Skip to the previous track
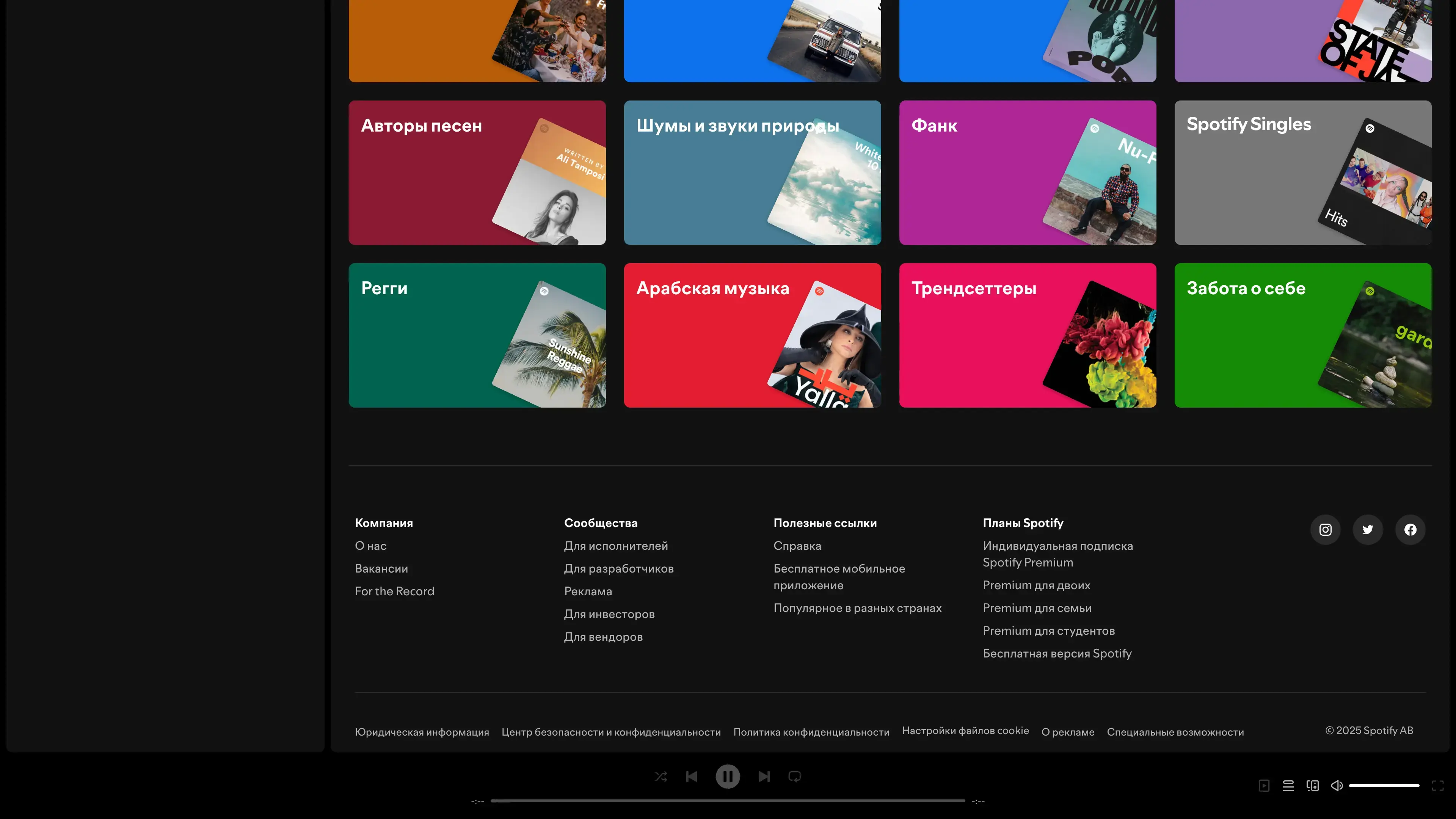 [x=691, y=777]
